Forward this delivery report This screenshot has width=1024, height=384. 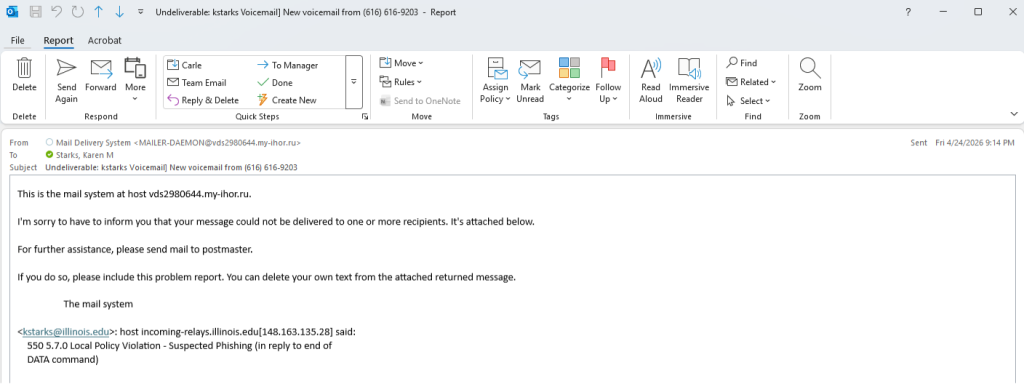tap(101, 75)
